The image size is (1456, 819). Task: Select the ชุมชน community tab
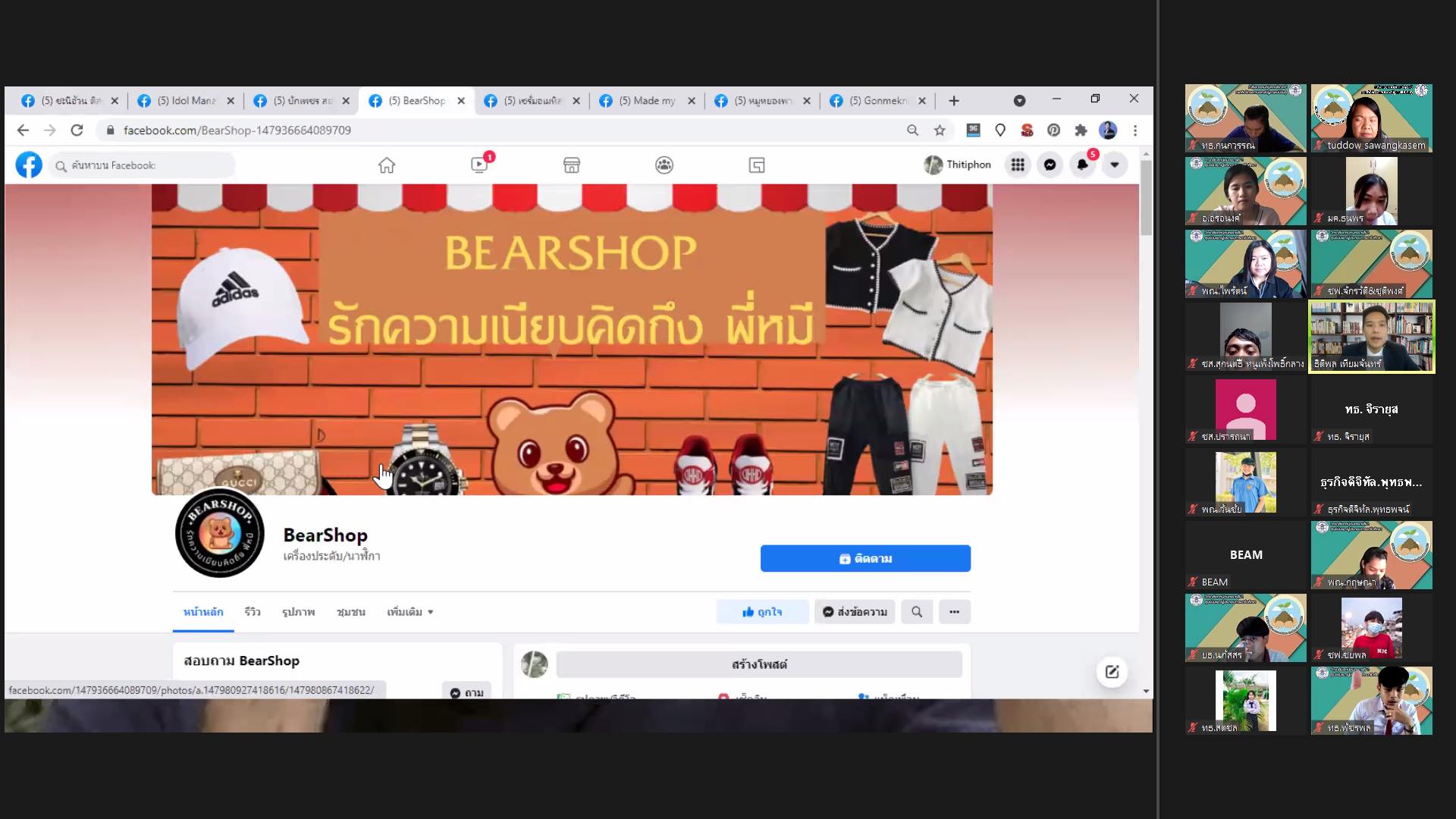(x=351, y=612)
